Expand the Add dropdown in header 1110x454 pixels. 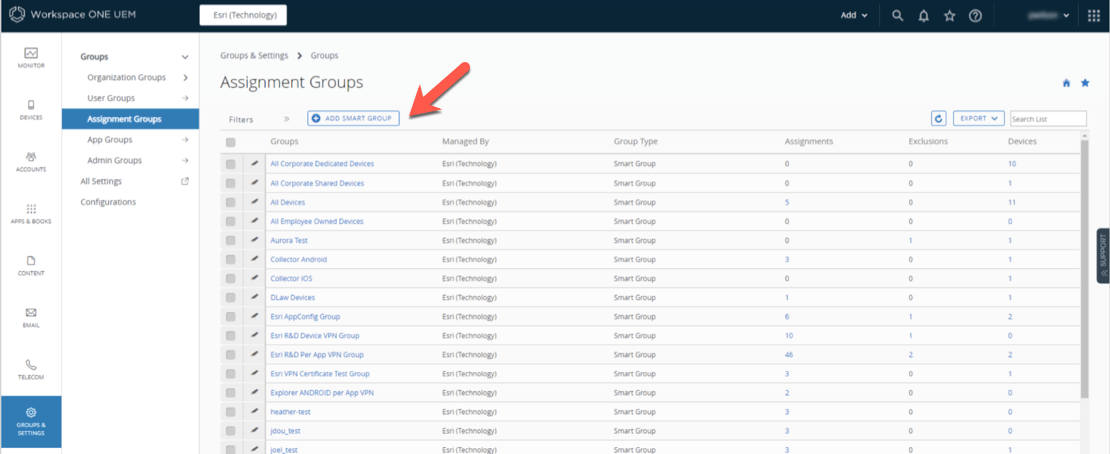pyautogui.click(x=853, y=15)
